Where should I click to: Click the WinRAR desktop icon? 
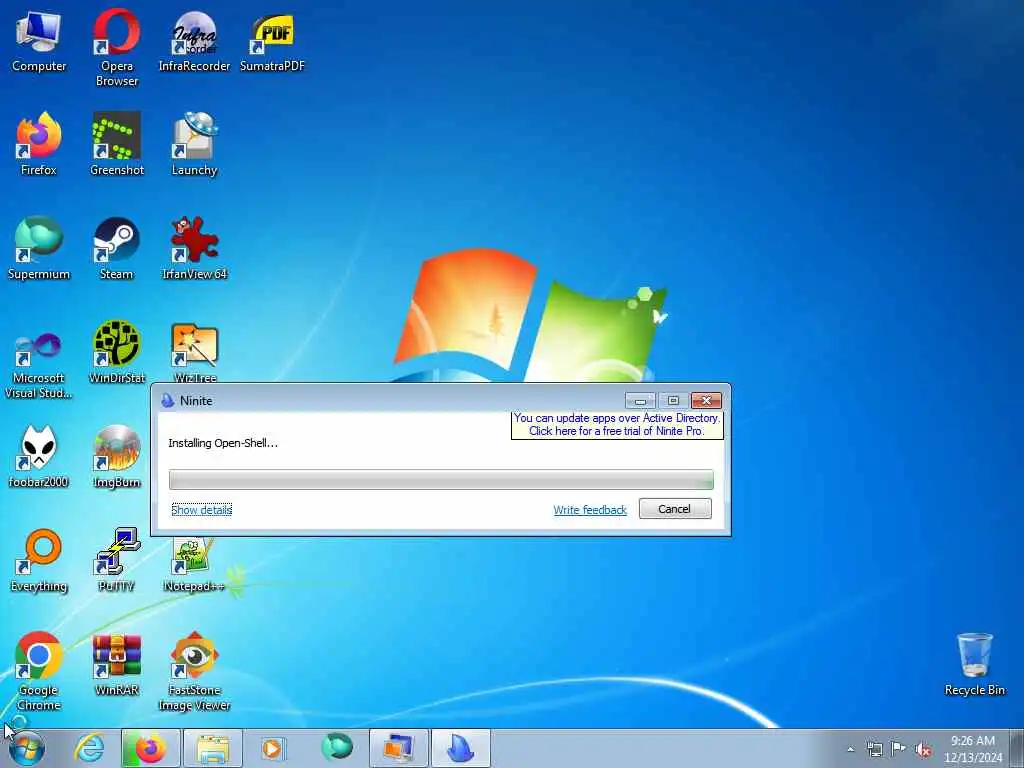(116, 664)
